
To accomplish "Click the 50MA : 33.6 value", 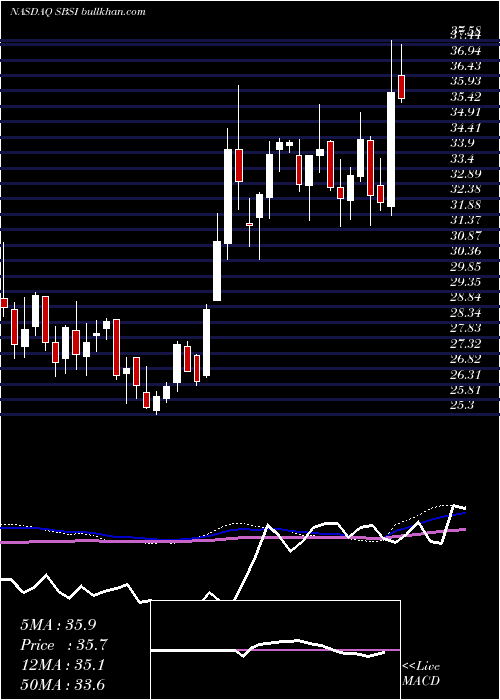I will coord(62,685).
